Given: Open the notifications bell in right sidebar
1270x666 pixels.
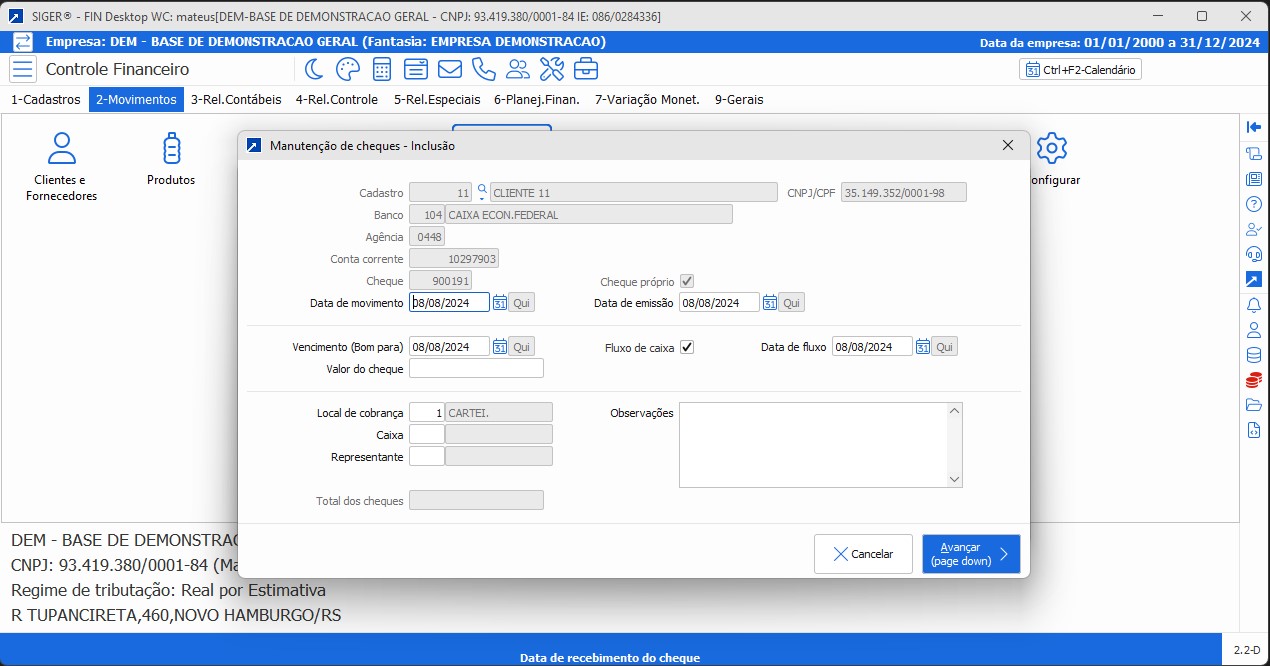Looking at the screenshot, I should pyautogui.click(x=1253, y=305).
